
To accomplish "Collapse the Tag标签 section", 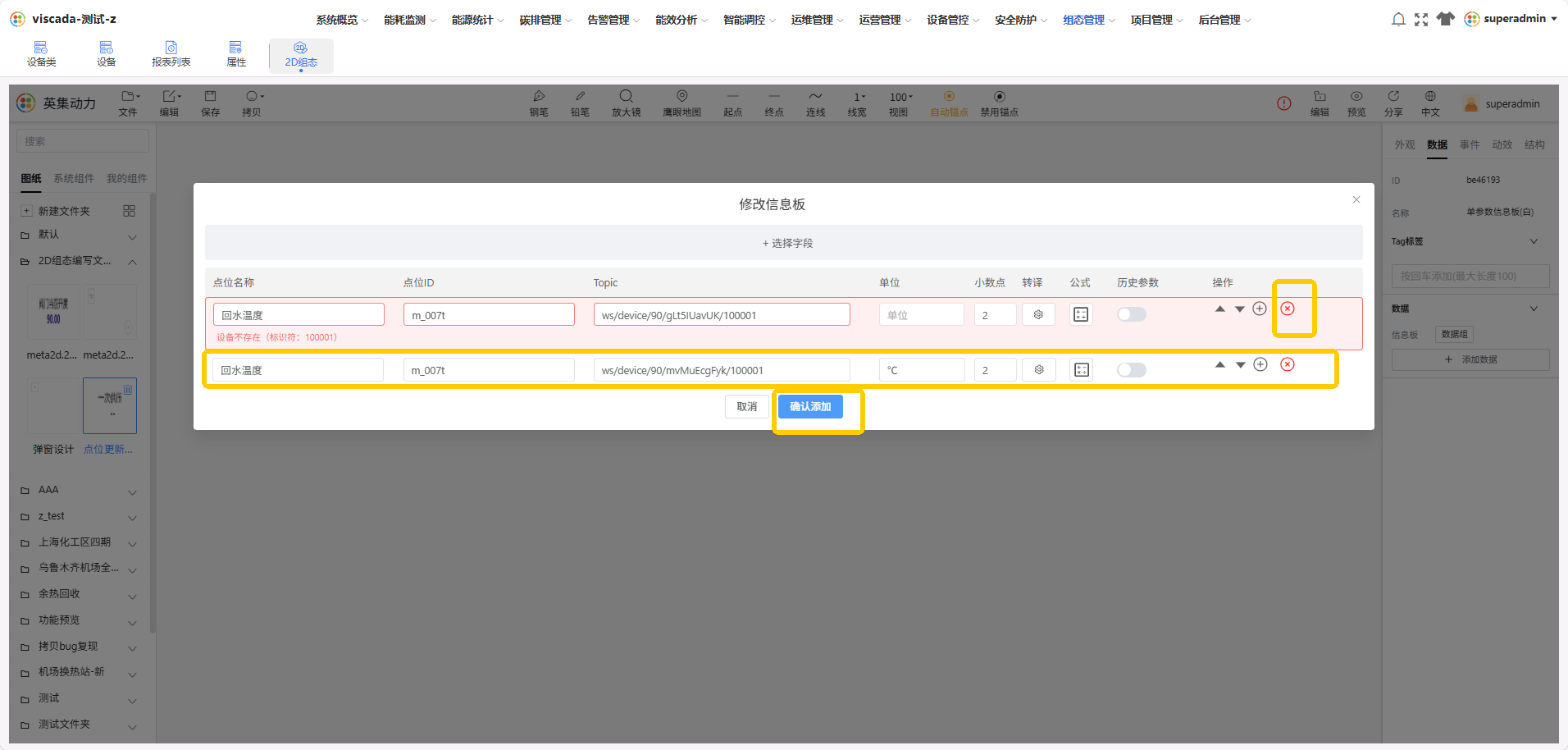I will [x=1534, y=241].
